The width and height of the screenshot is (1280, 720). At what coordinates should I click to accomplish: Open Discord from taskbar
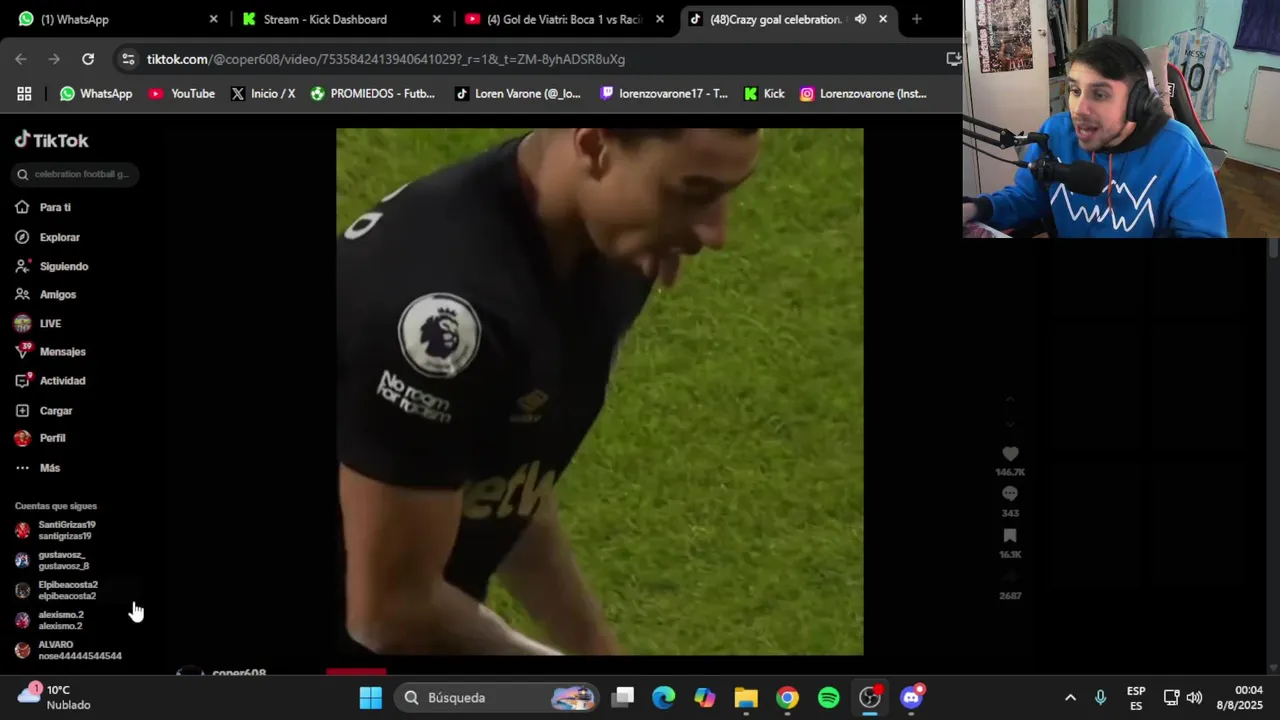(x=911, y=697)
